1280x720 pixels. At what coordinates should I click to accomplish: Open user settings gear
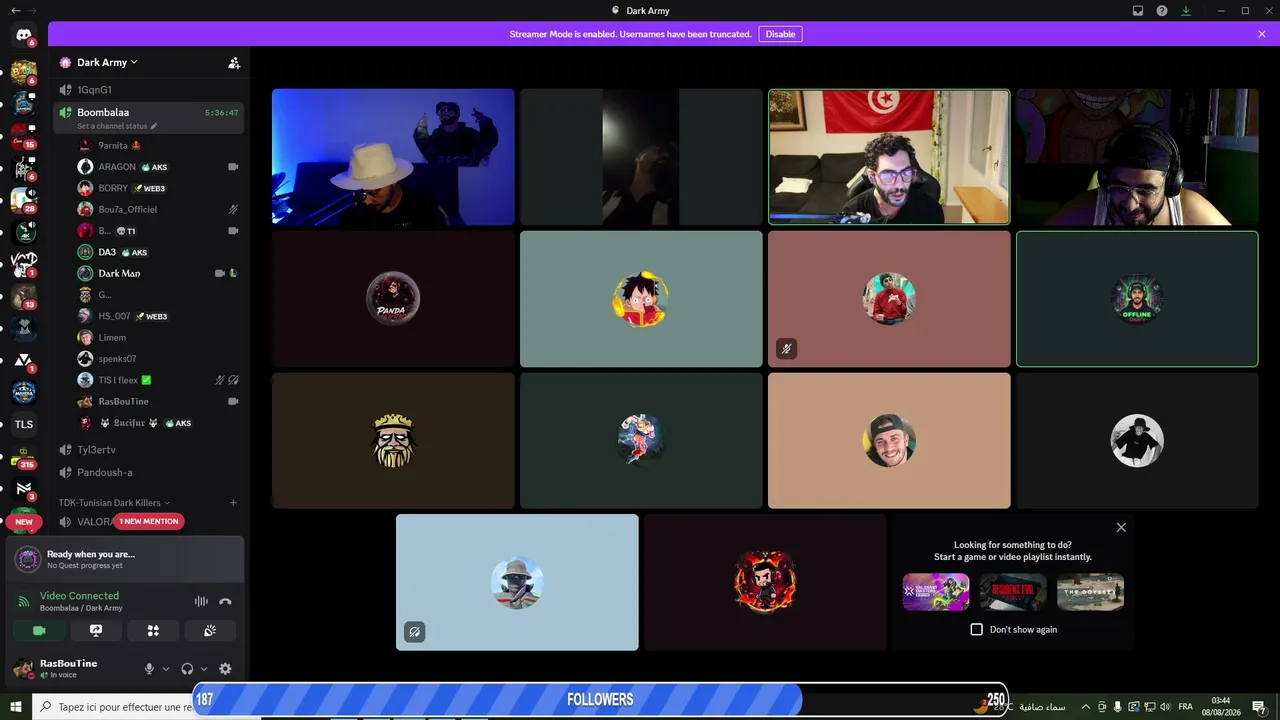coord(225,669)
